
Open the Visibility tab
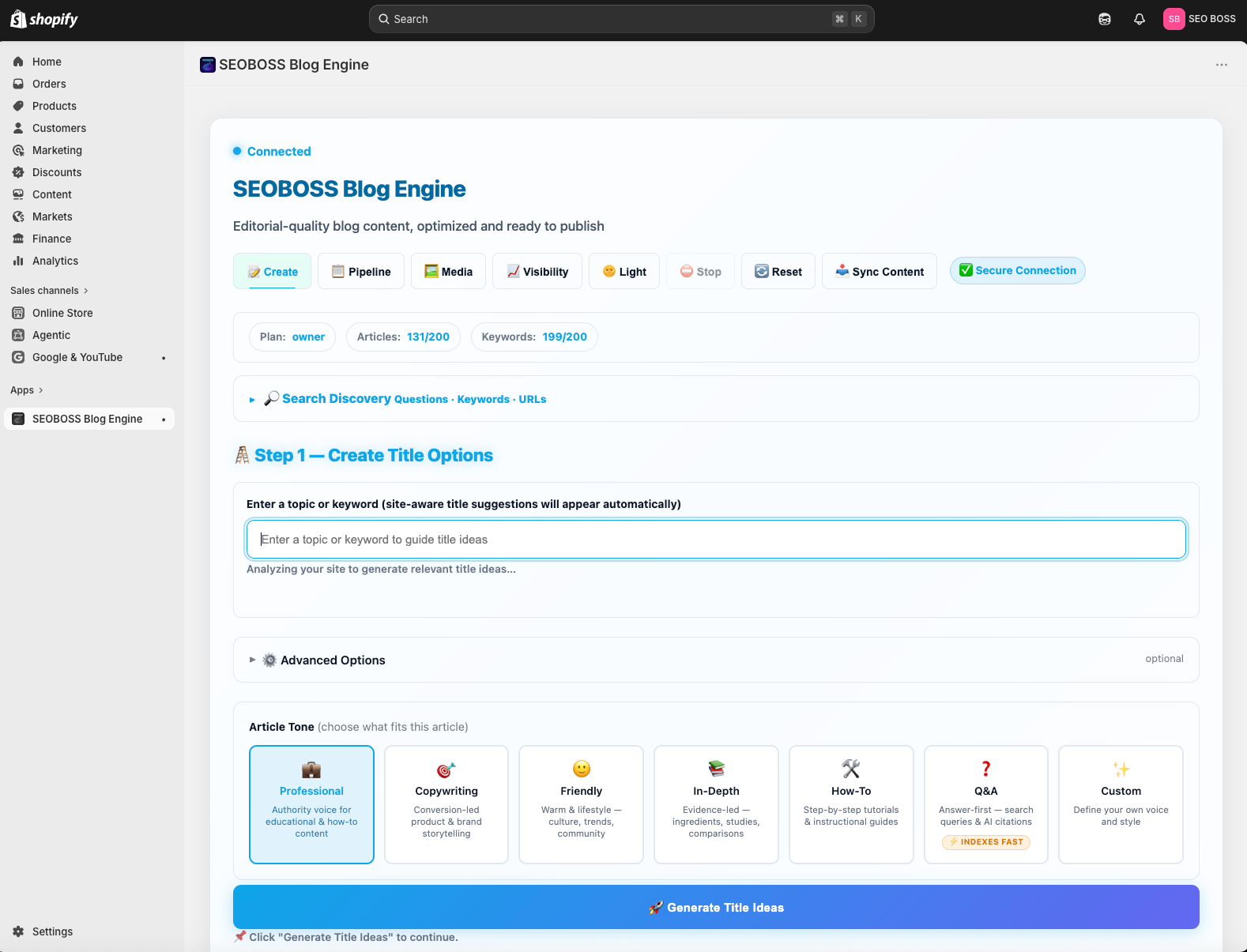[x=537, y=271]
